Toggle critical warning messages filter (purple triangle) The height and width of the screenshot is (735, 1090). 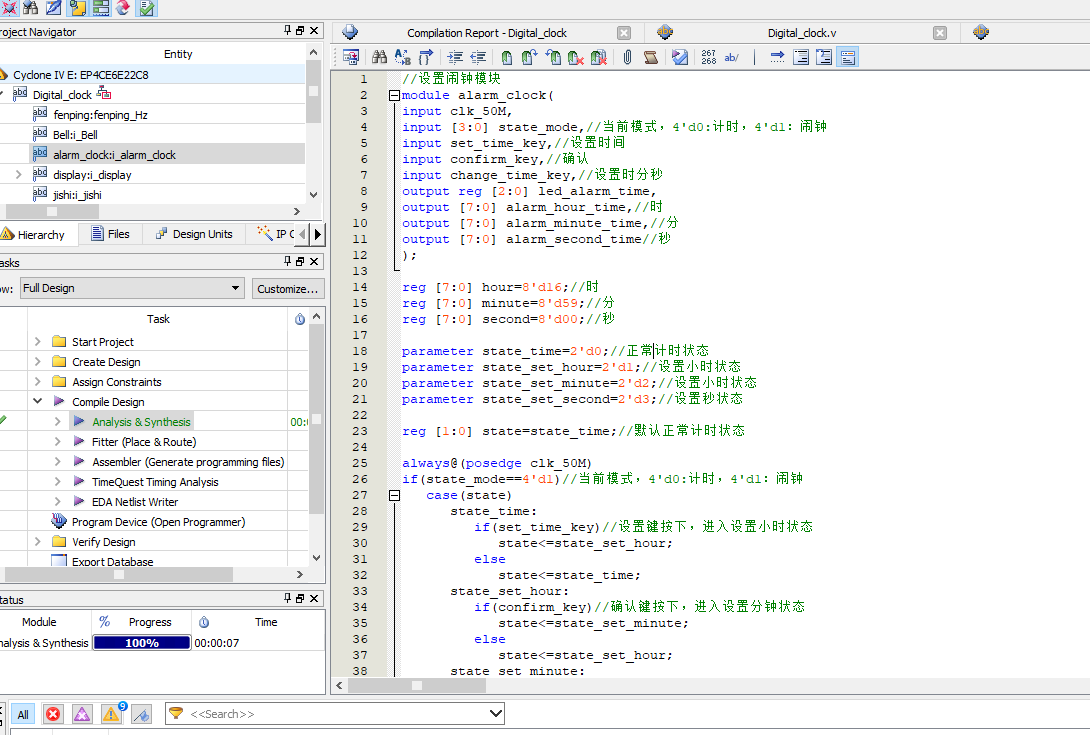click(x=82, y=714)
